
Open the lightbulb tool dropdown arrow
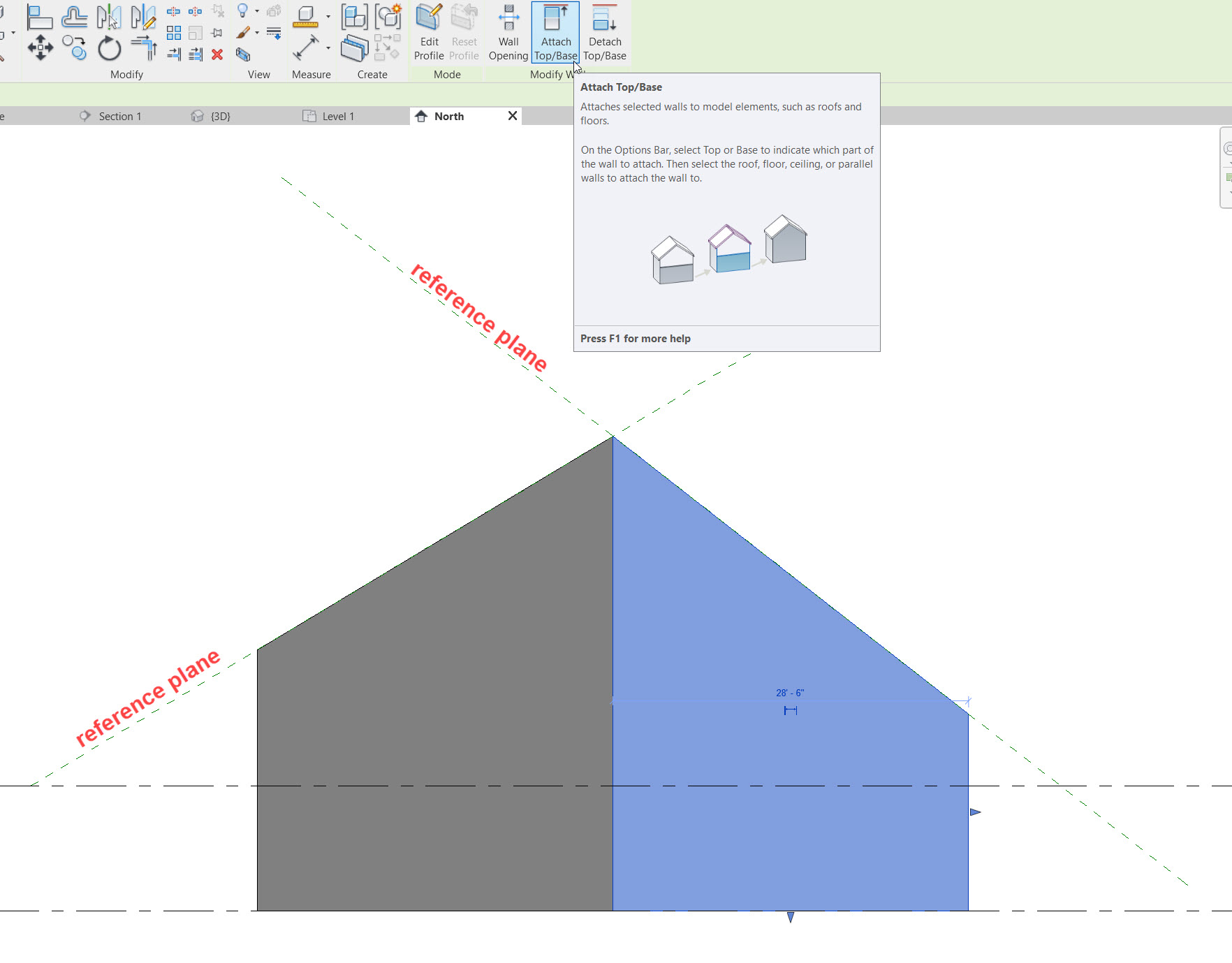pyautogui.click(x=257, y=10)
